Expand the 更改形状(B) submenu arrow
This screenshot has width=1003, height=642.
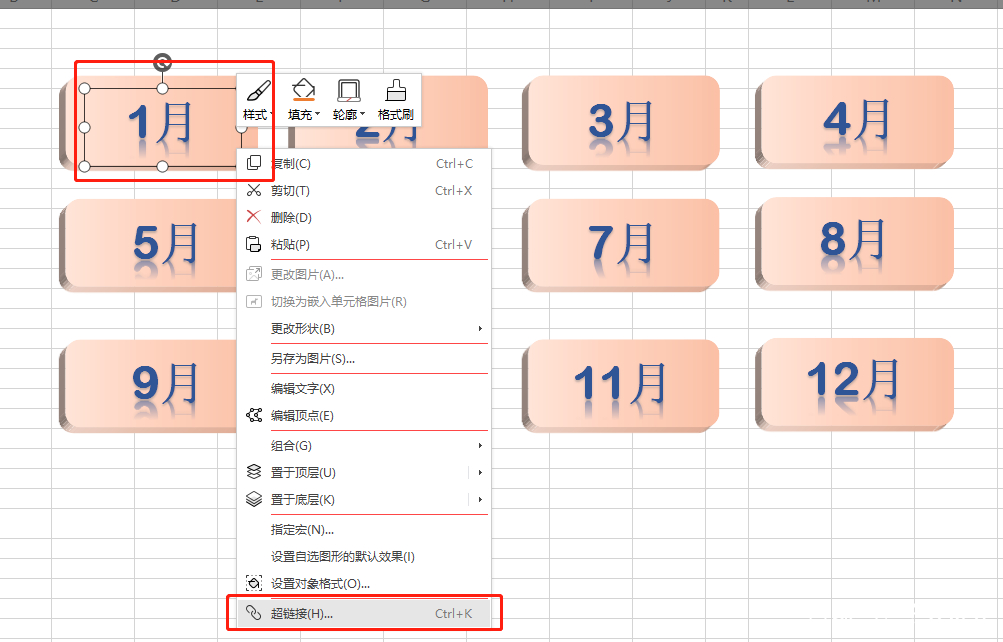[x=480, y=328]
